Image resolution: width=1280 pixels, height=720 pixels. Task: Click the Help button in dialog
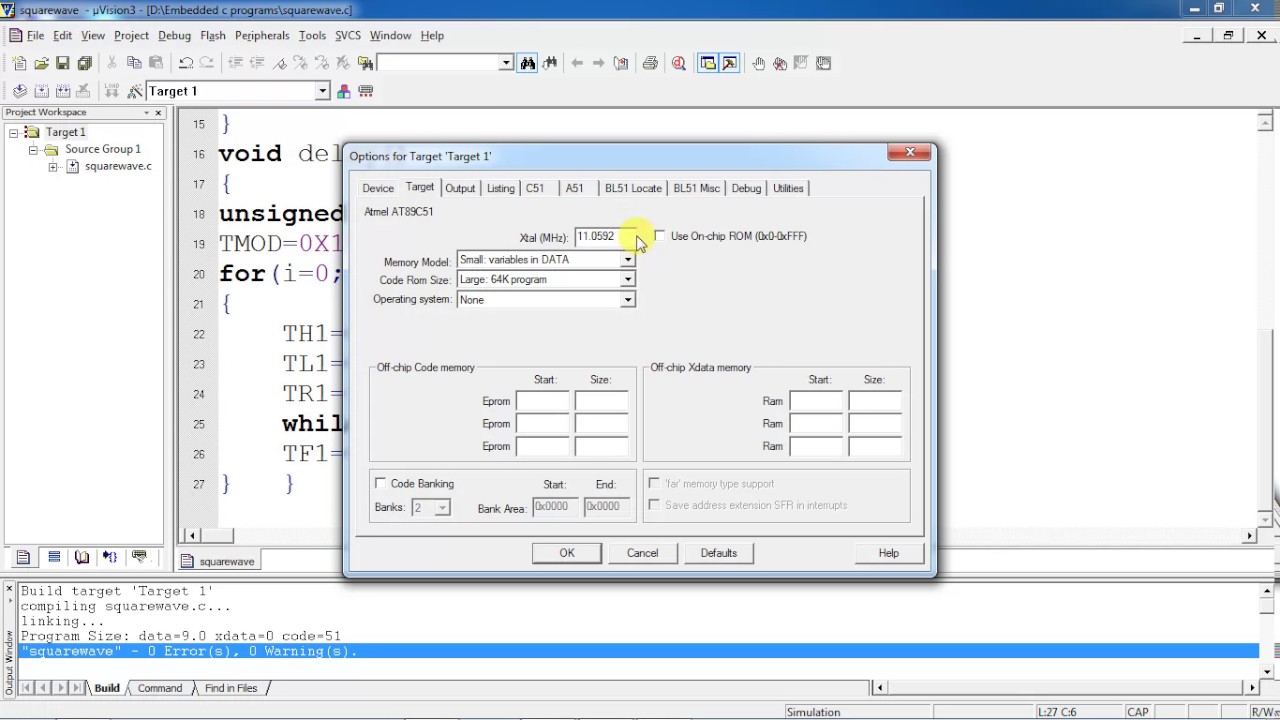(x=888, y=553)
